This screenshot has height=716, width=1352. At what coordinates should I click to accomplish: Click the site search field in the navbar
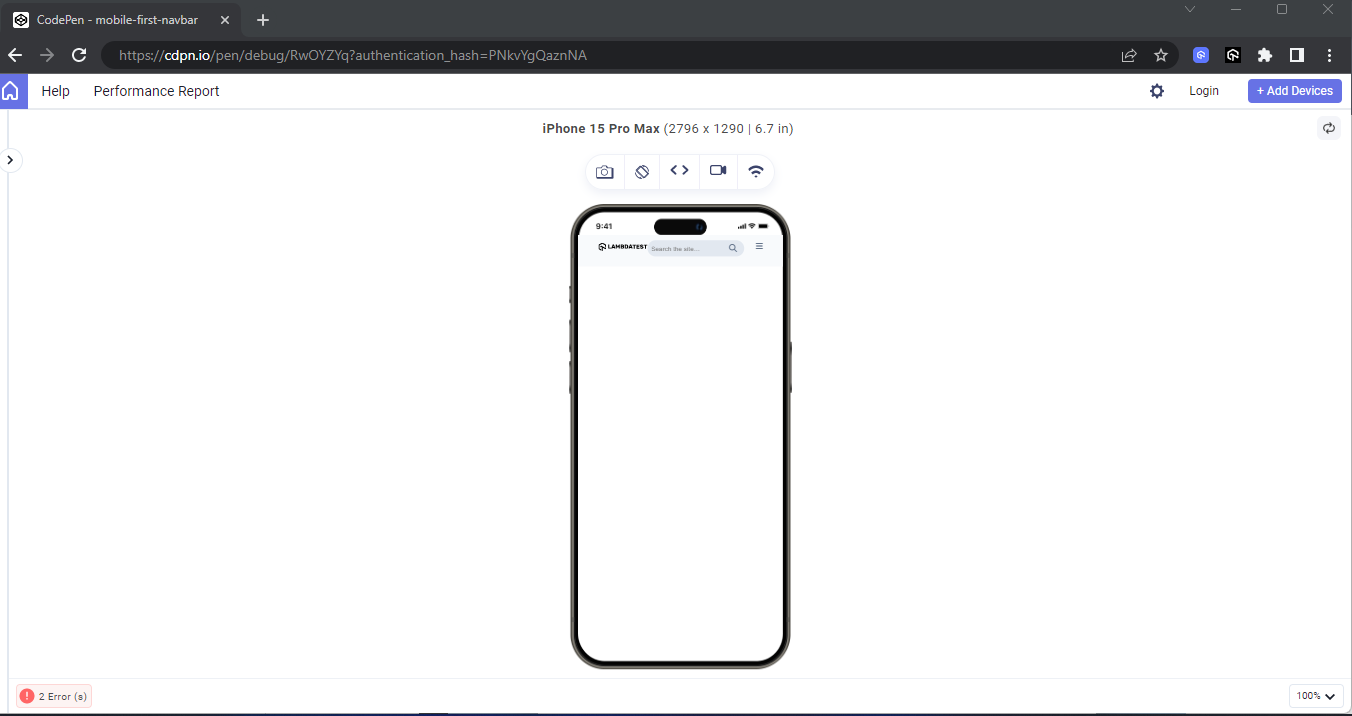694,247
